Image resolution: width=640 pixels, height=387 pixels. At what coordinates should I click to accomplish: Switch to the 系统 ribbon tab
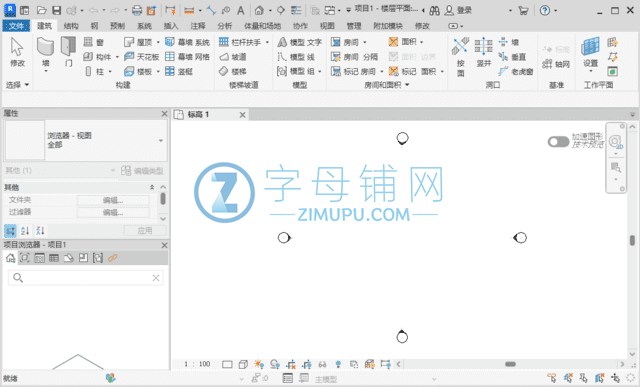(144, 26)
